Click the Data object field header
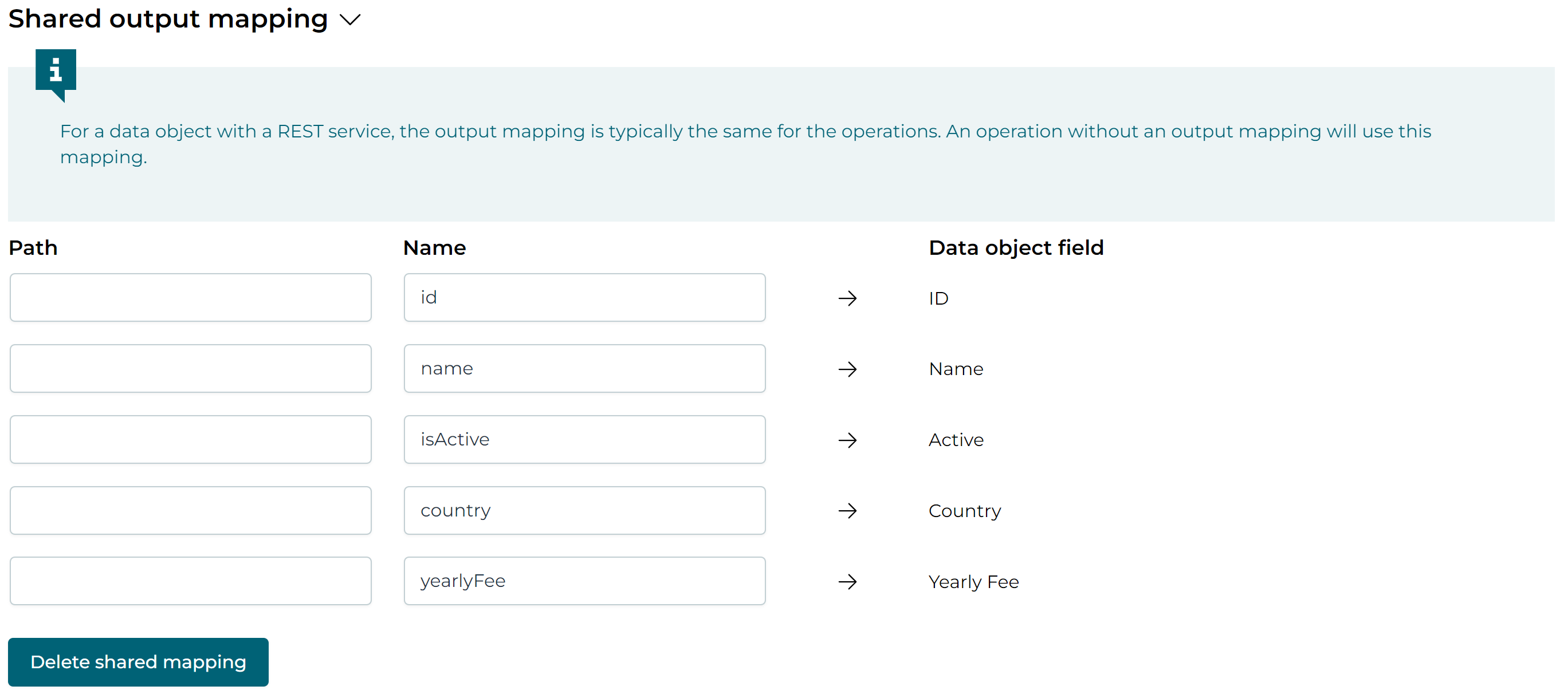Image resolution: width=1568 pixels, height=694 pixels. tap(1016, 247)
